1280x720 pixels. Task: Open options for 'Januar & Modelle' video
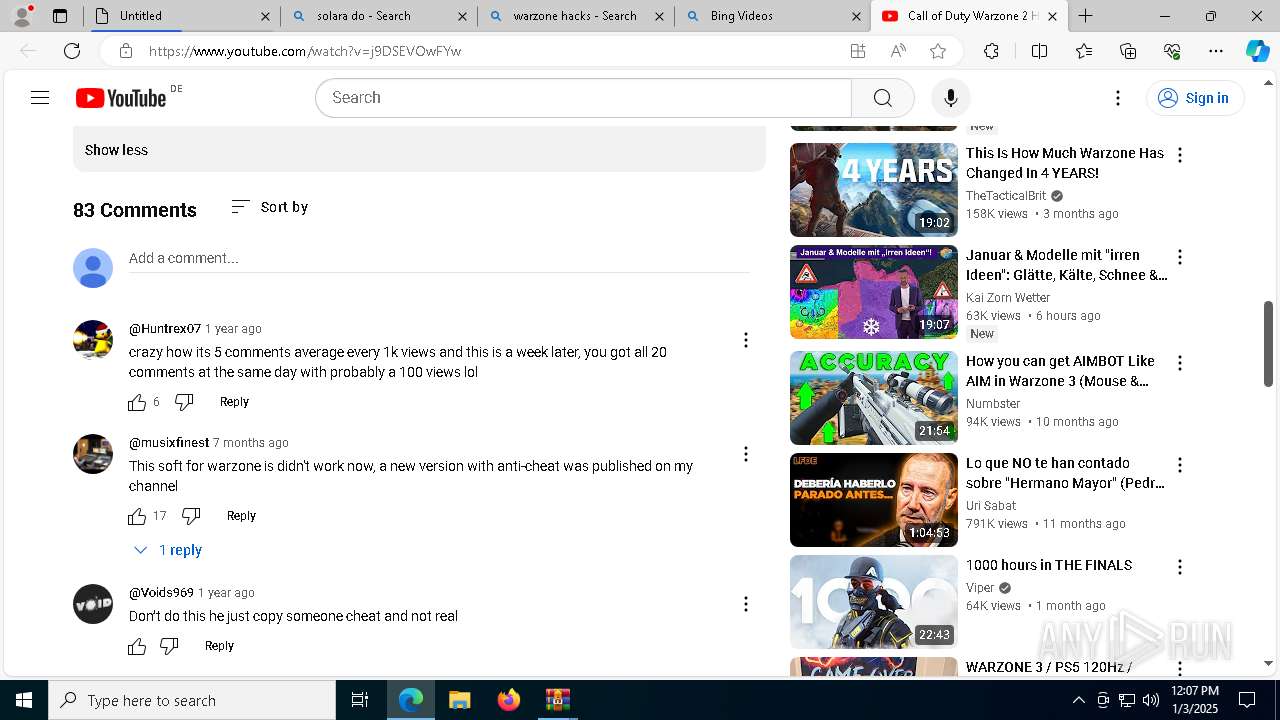[x=1180, y=257]
